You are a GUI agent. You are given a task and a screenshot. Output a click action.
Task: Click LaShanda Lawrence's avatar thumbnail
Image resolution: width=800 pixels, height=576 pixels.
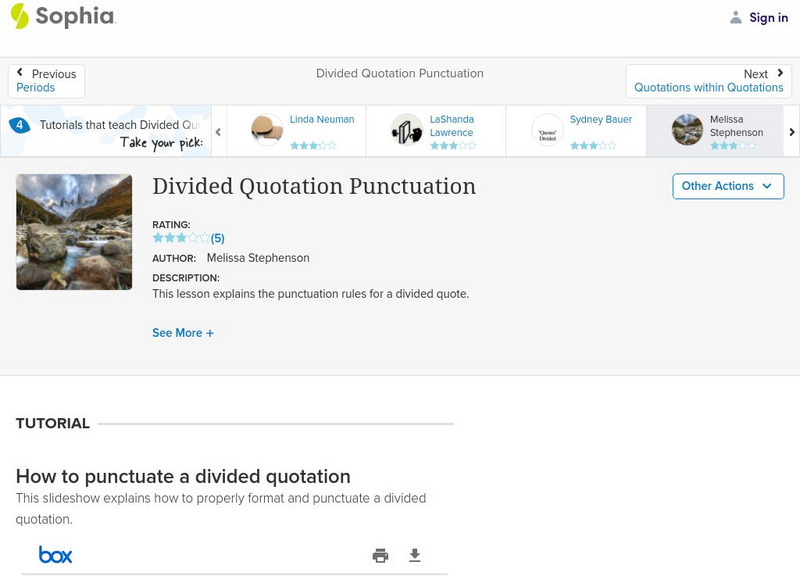click(407, 130)
